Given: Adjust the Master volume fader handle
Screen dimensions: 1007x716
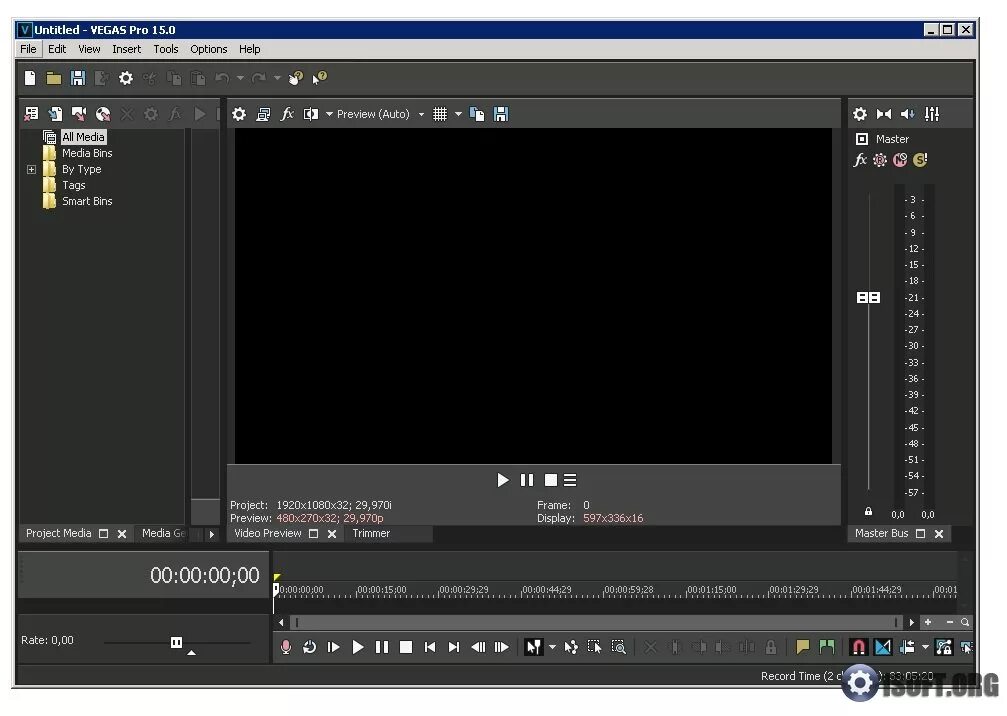Looking at the screenshot, I should click(x=868, y=298).
